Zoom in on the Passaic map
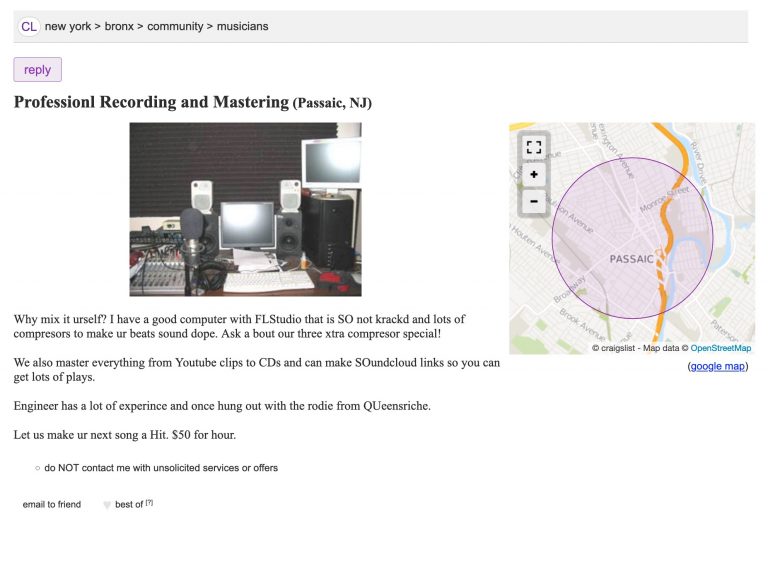 534,174
